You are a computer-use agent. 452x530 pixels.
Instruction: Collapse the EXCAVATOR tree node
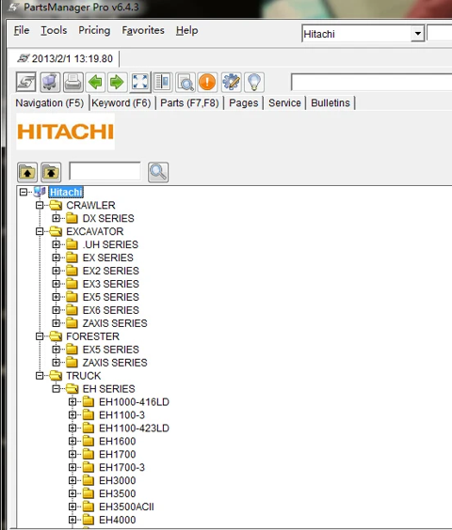[x=40, y=232]
